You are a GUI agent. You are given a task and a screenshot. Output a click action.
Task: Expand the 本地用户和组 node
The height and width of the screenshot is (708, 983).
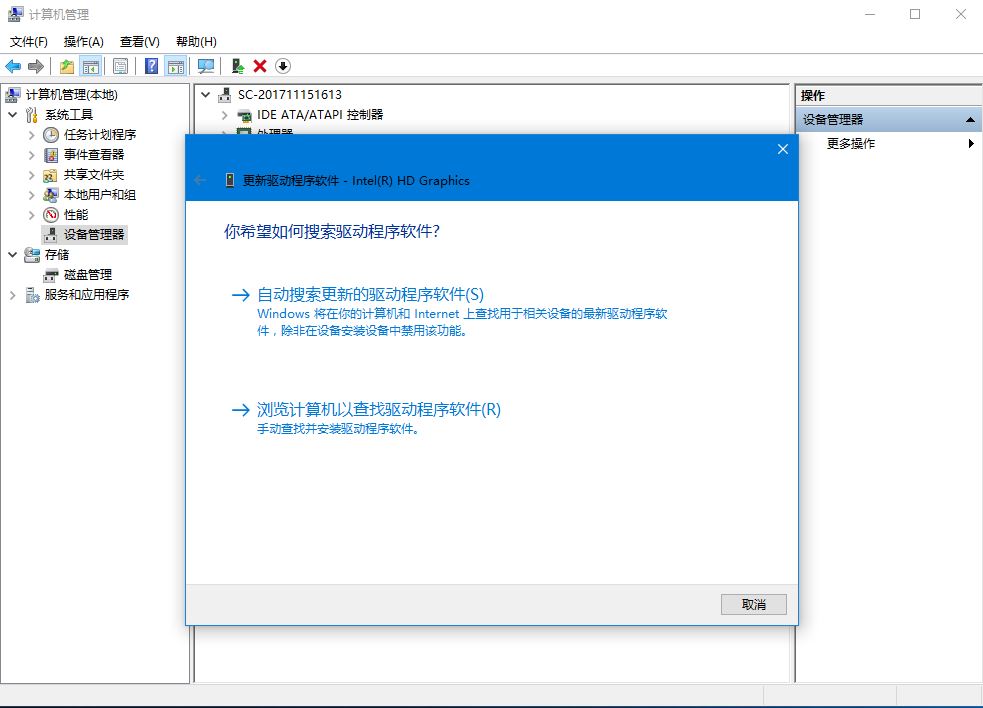click(31, 195)
